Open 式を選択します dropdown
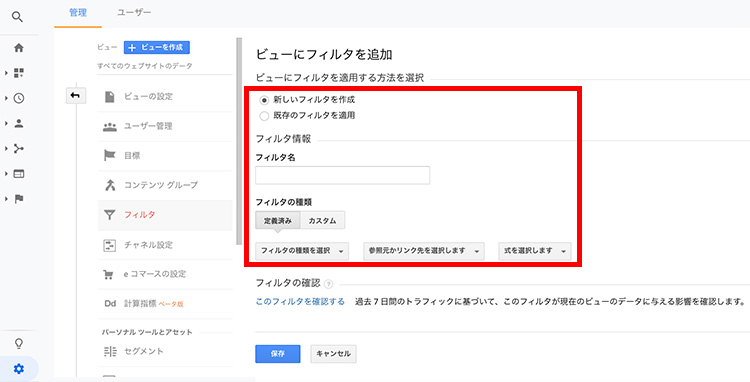750x382 pixels. [x=535, y=251]
